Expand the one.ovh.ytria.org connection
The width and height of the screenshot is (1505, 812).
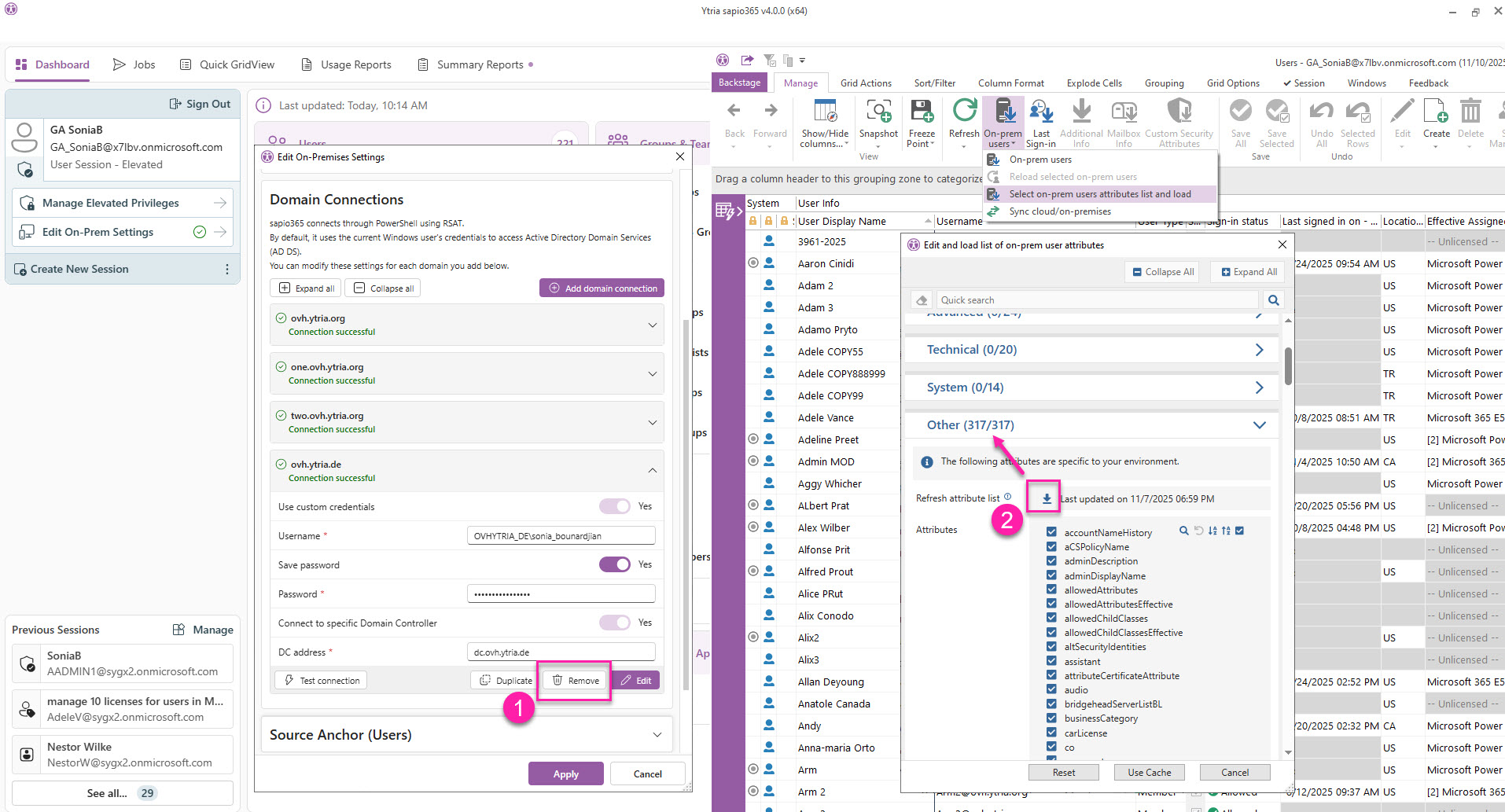(652, 373)
